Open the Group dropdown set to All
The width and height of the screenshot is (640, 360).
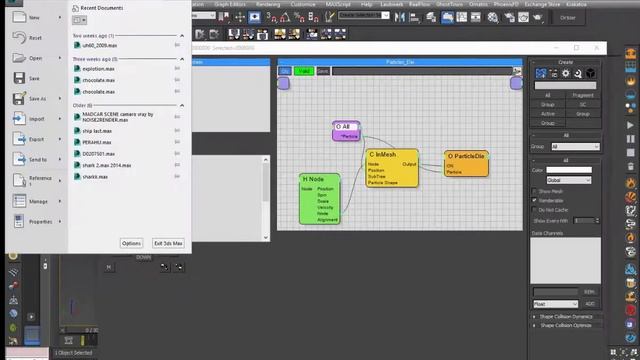point(575,146)
